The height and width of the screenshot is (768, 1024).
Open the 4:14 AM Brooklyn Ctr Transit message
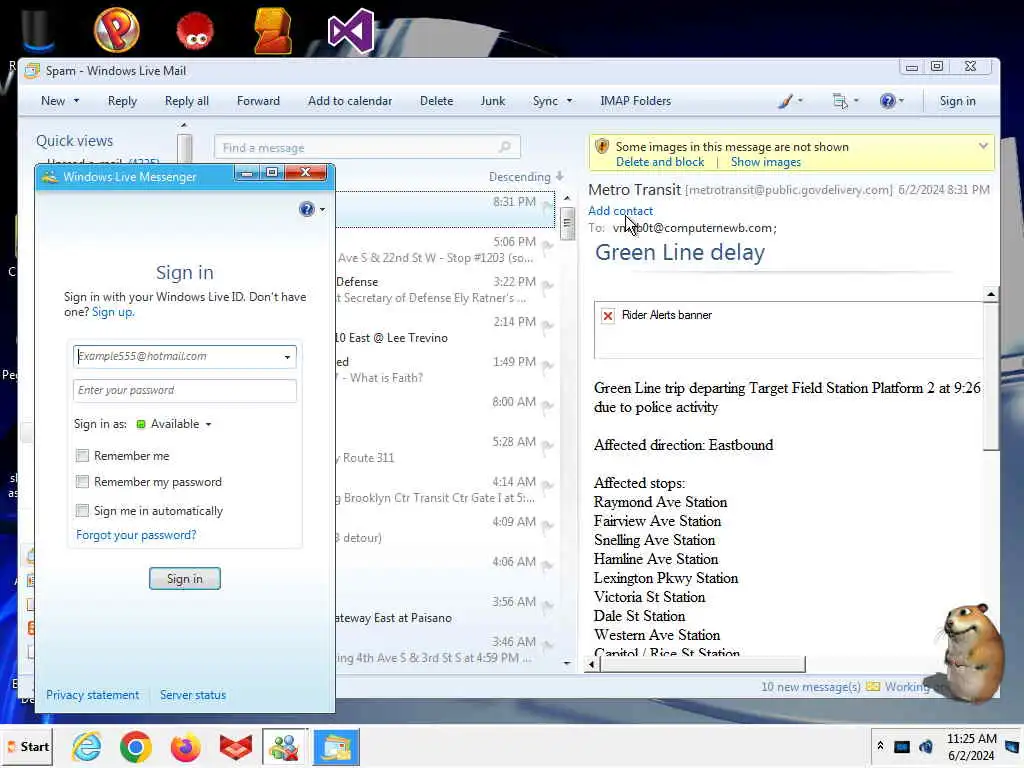click(x=445, y=490)
